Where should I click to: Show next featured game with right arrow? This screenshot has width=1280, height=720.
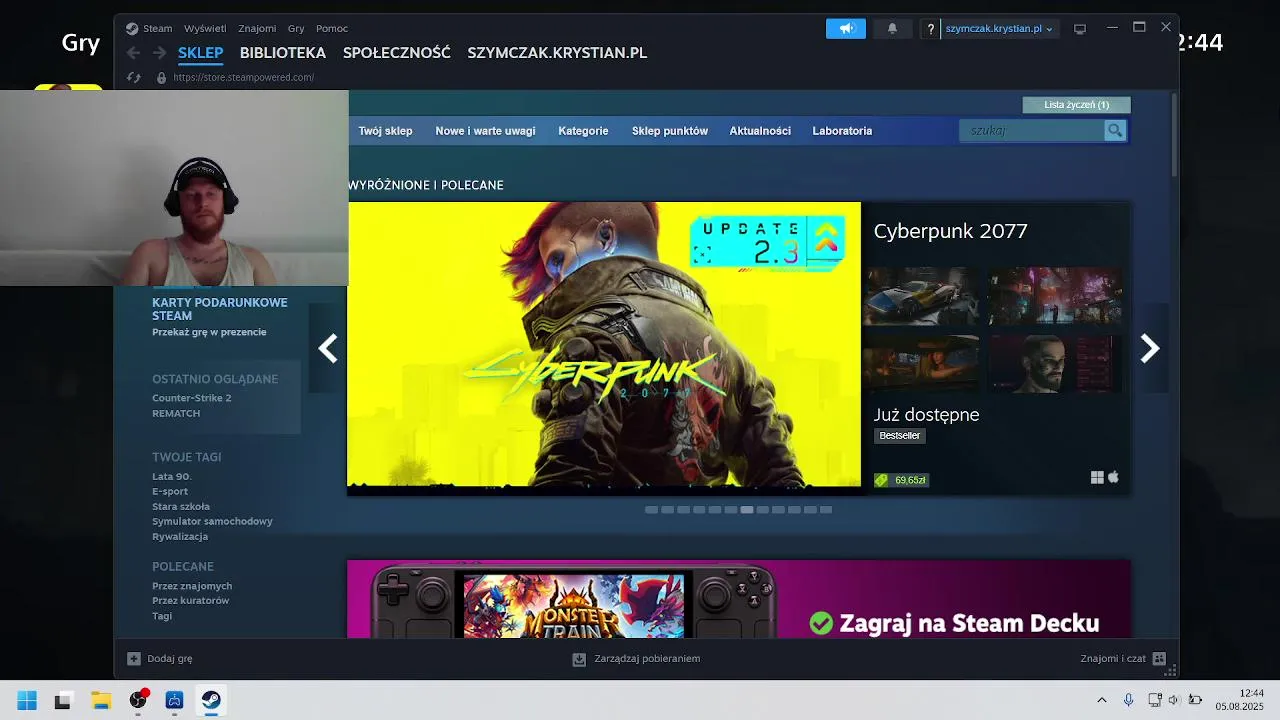pyautogui.click(x=1150, y=348)
